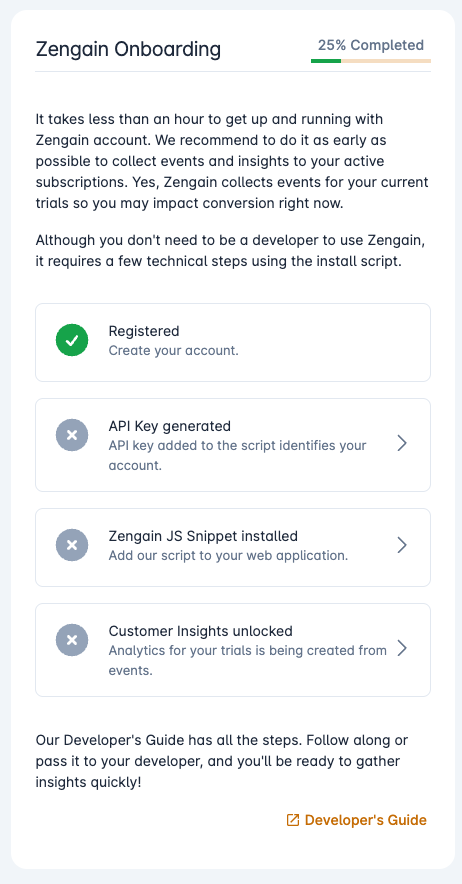This screenshot has height=884, width=462.
Task: Click the gray X icon beside Zengain JS Snippet installed
Action: [x=72, y=545]
